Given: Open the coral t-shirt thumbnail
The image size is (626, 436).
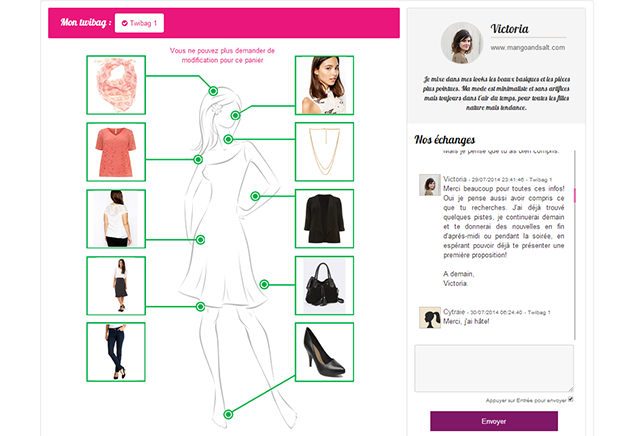Looking at the screenshot, I should coord(116,152).
